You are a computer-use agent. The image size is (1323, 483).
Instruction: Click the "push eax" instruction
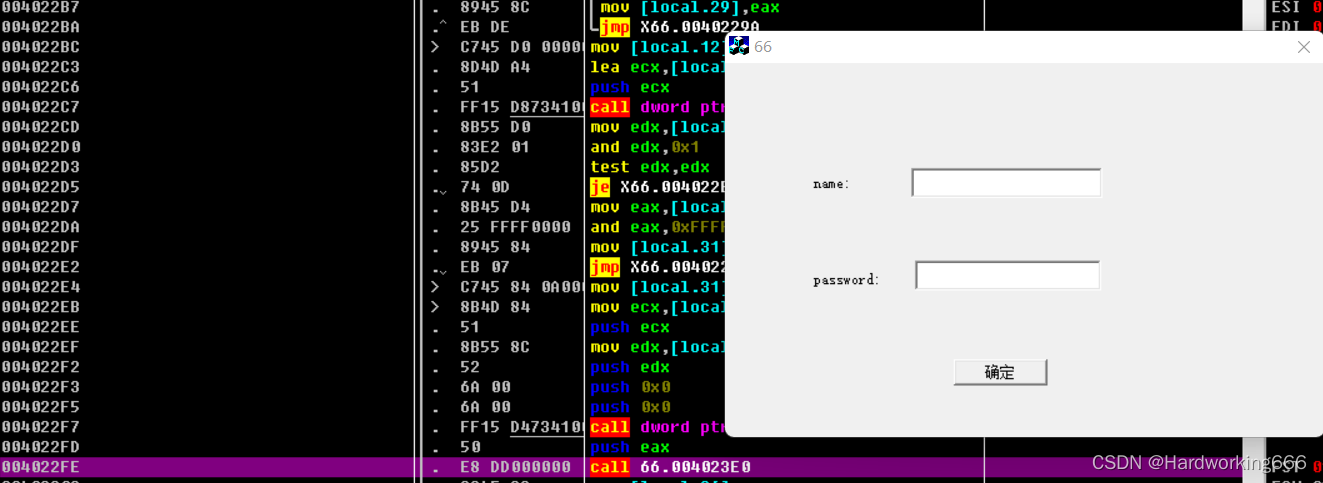(x=630, y=447)
